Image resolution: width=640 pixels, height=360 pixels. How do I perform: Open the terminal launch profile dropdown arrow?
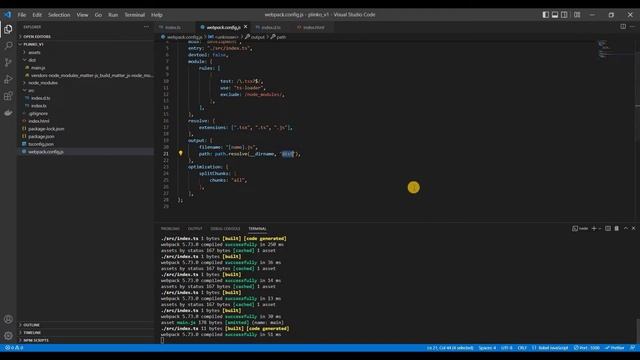(600, 229)
